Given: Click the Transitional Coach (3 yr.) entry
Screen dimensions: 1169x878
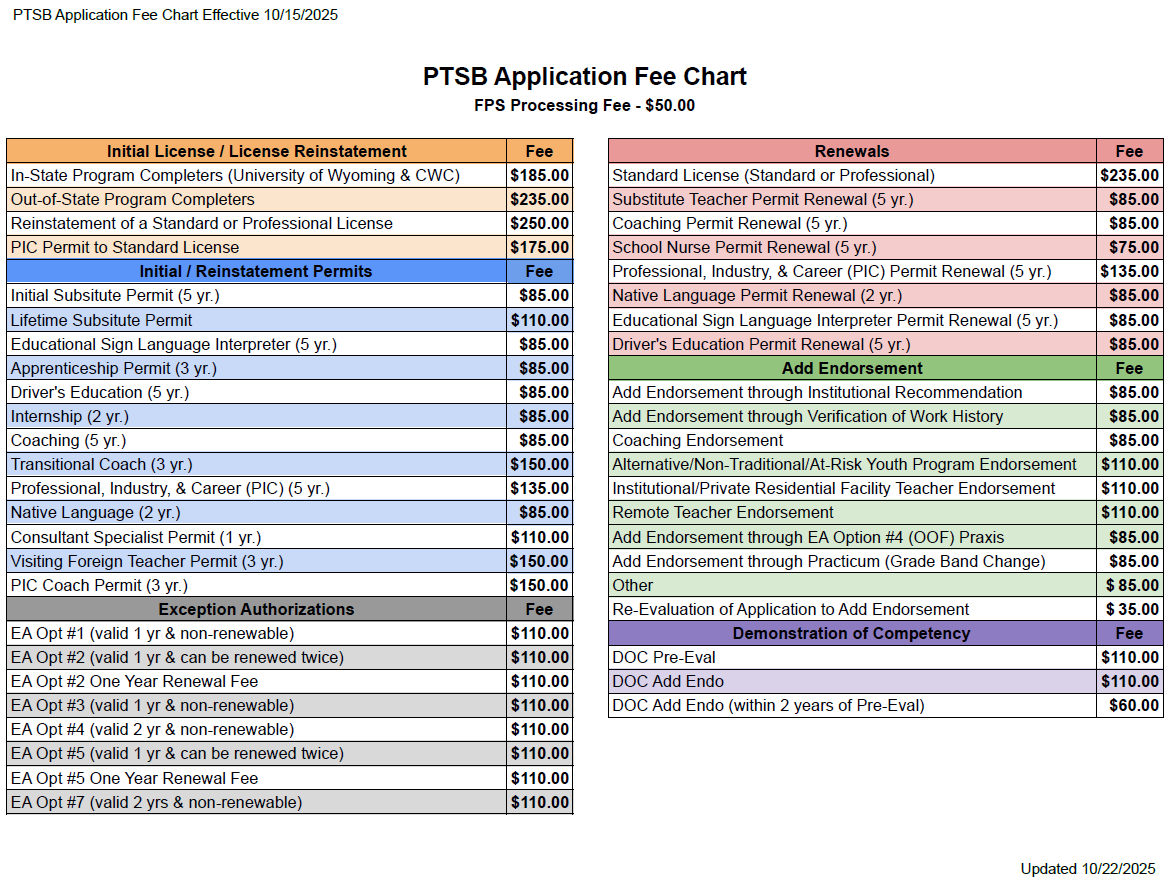Looking at the screenshot, I should (102, 464).
